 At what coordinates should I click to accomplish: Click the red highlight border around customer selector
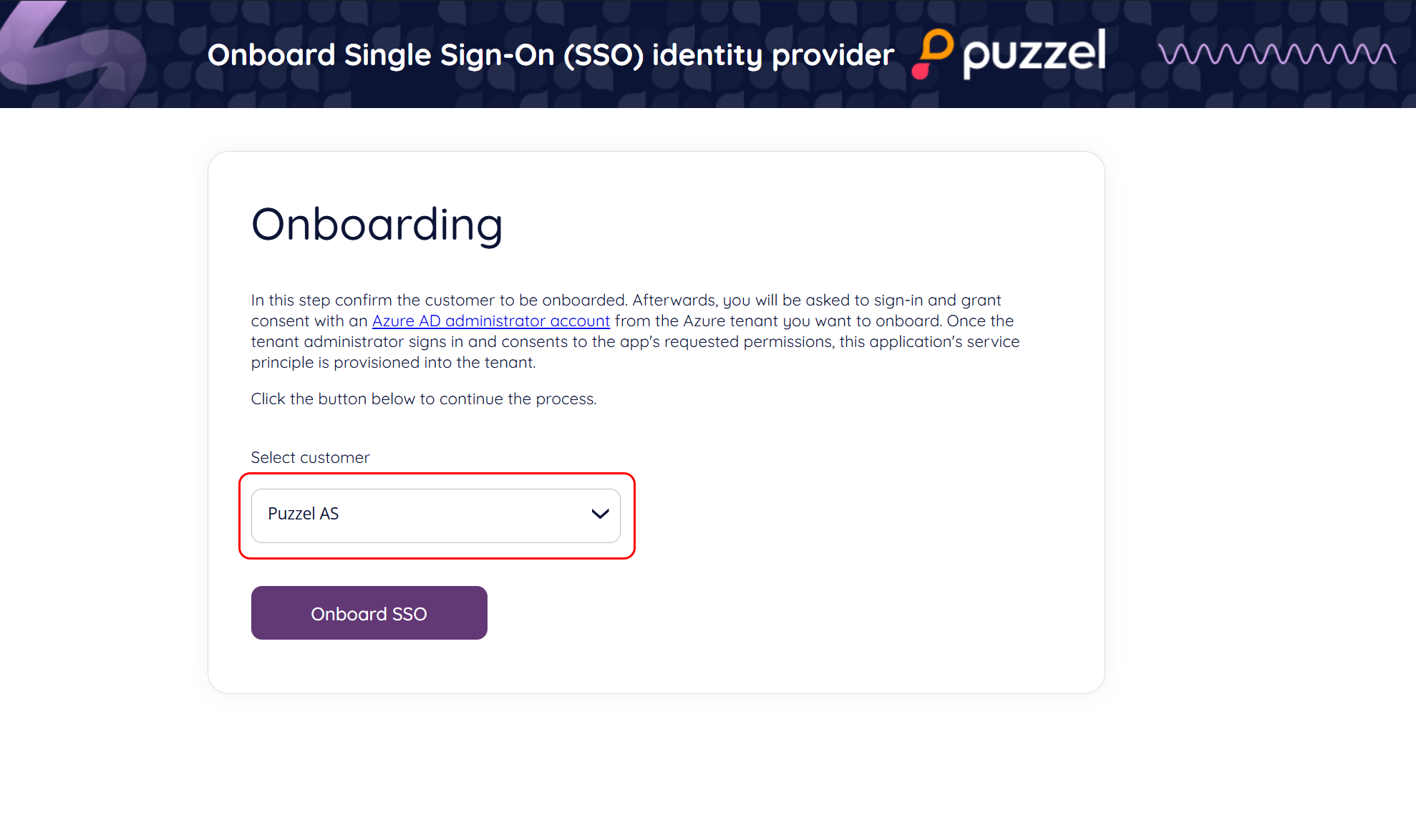tap(437, 474)
